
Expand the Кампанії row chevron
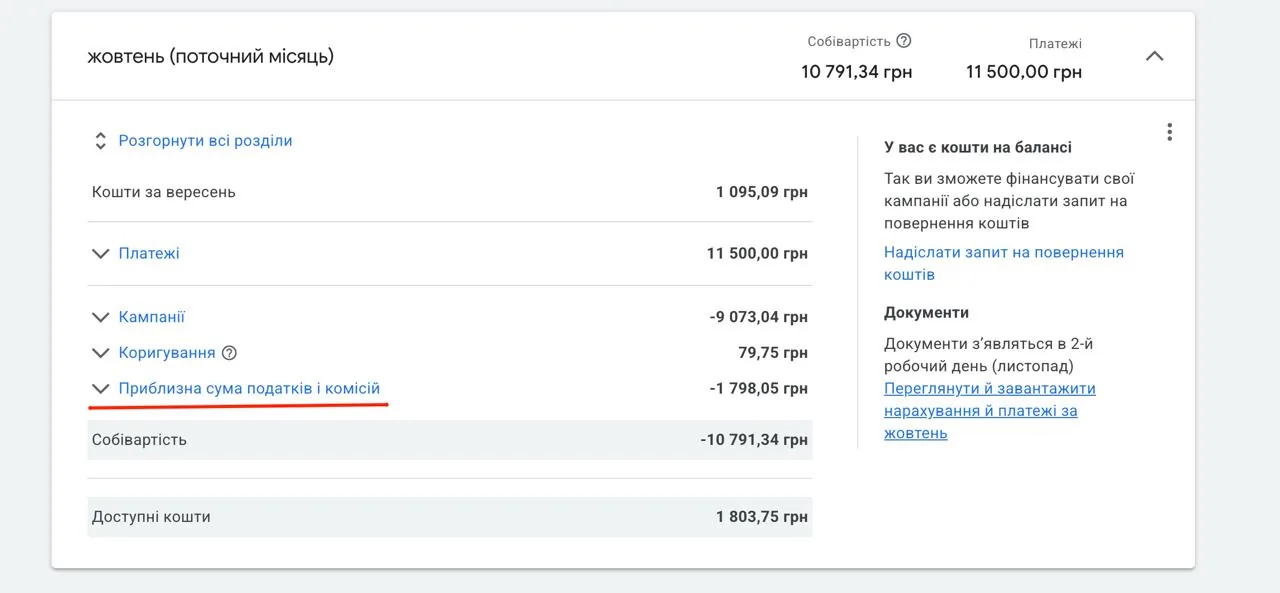(x=100, y=317)
